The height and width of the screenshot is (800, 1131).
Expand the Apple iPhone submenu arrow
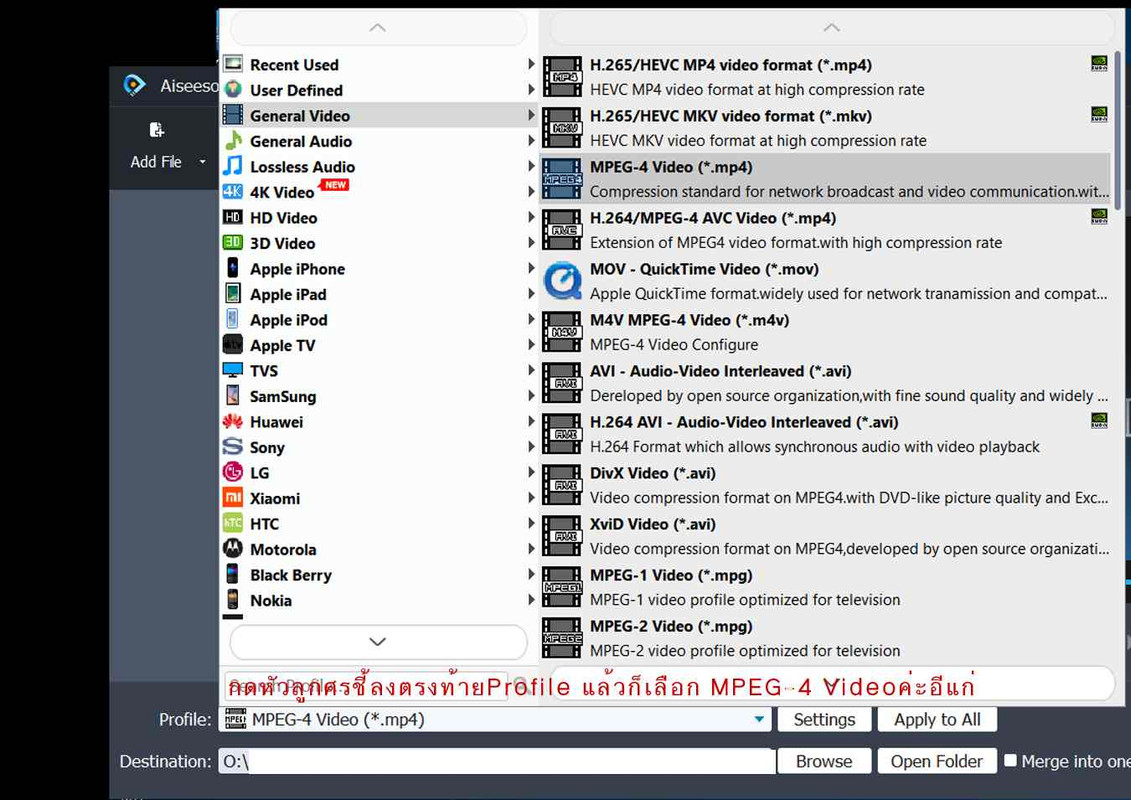[x=531, y=268]
